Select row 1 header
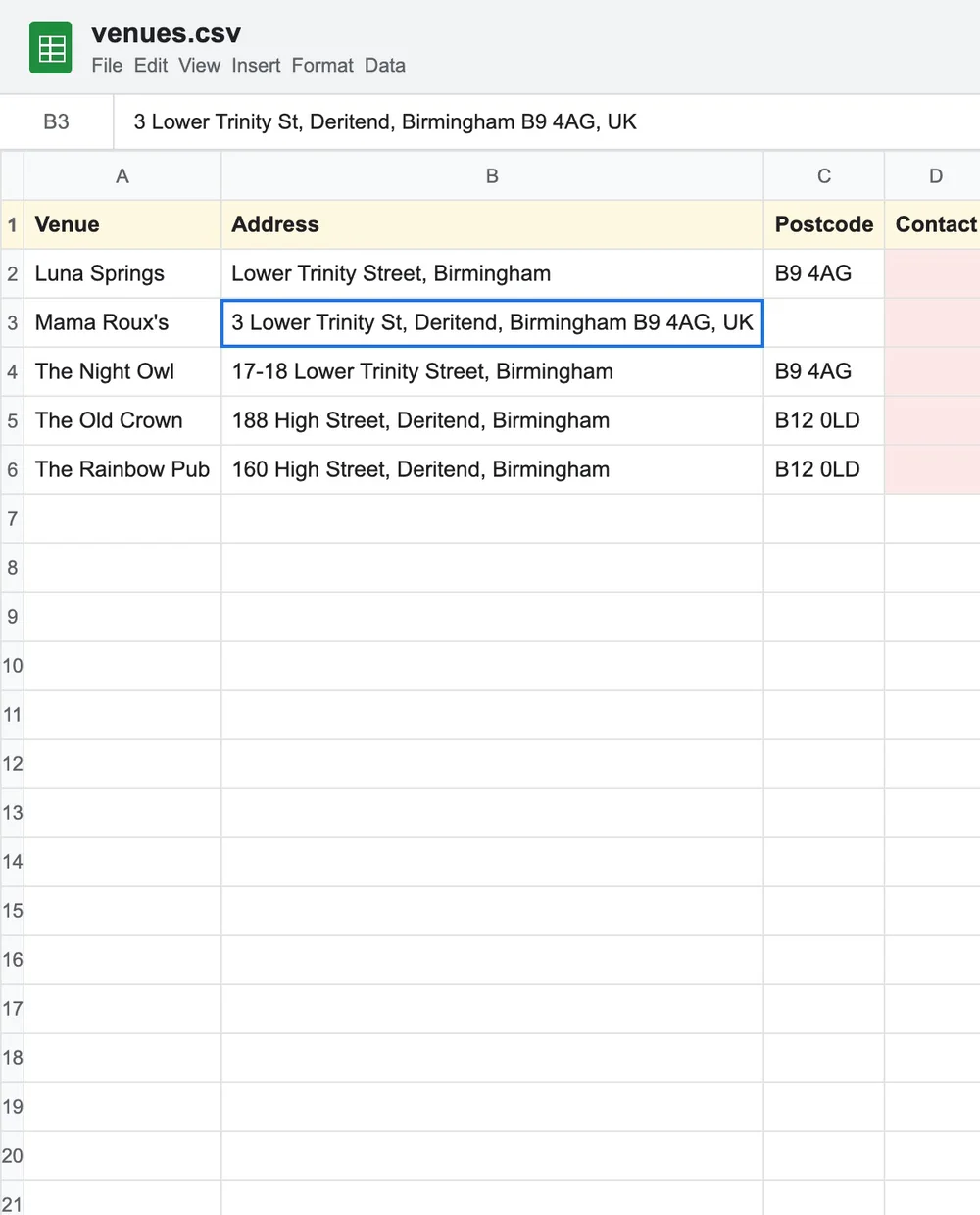 [12, 225]
